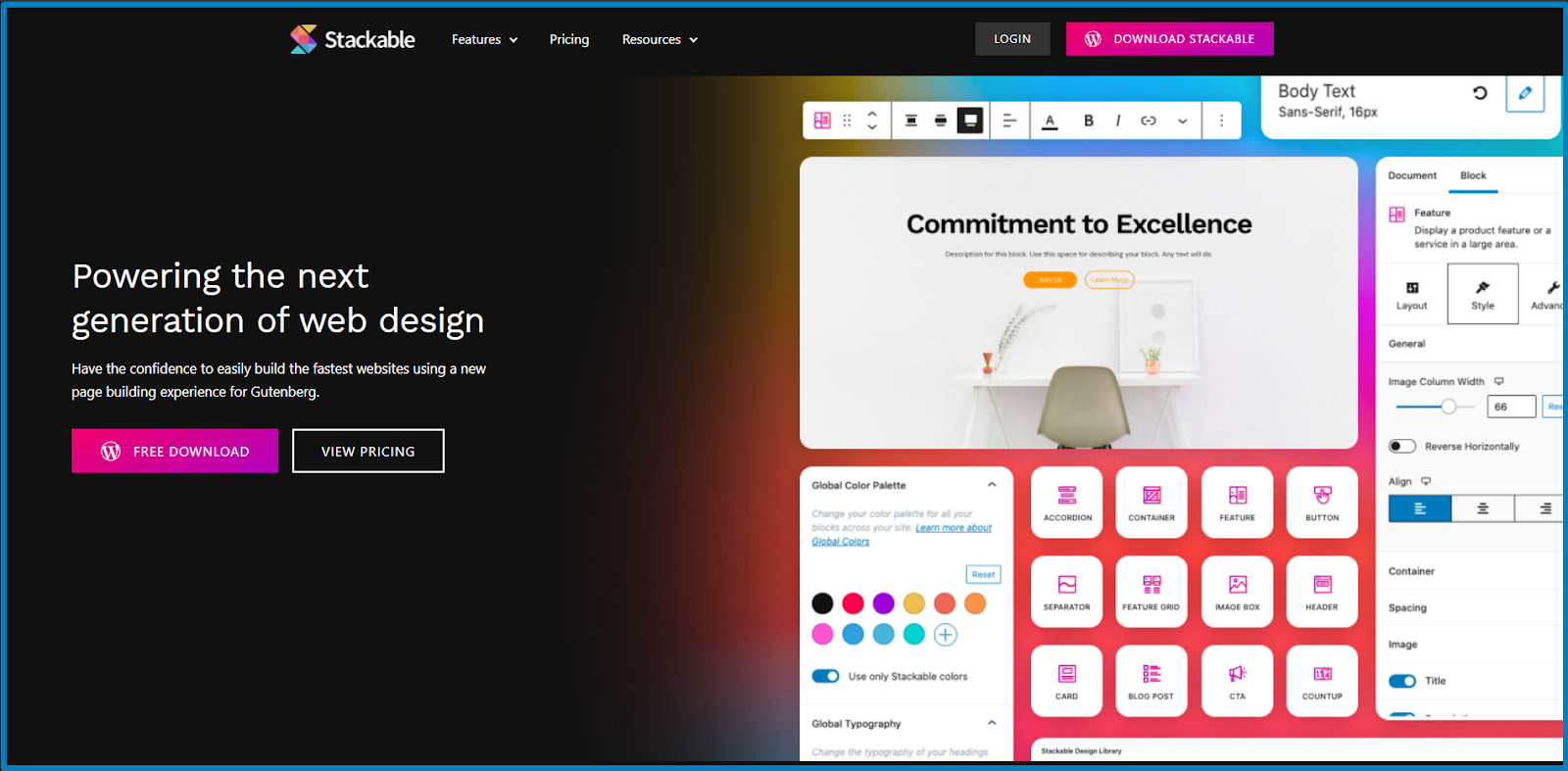Select the Blog Post block

(x=1151, y=681)
